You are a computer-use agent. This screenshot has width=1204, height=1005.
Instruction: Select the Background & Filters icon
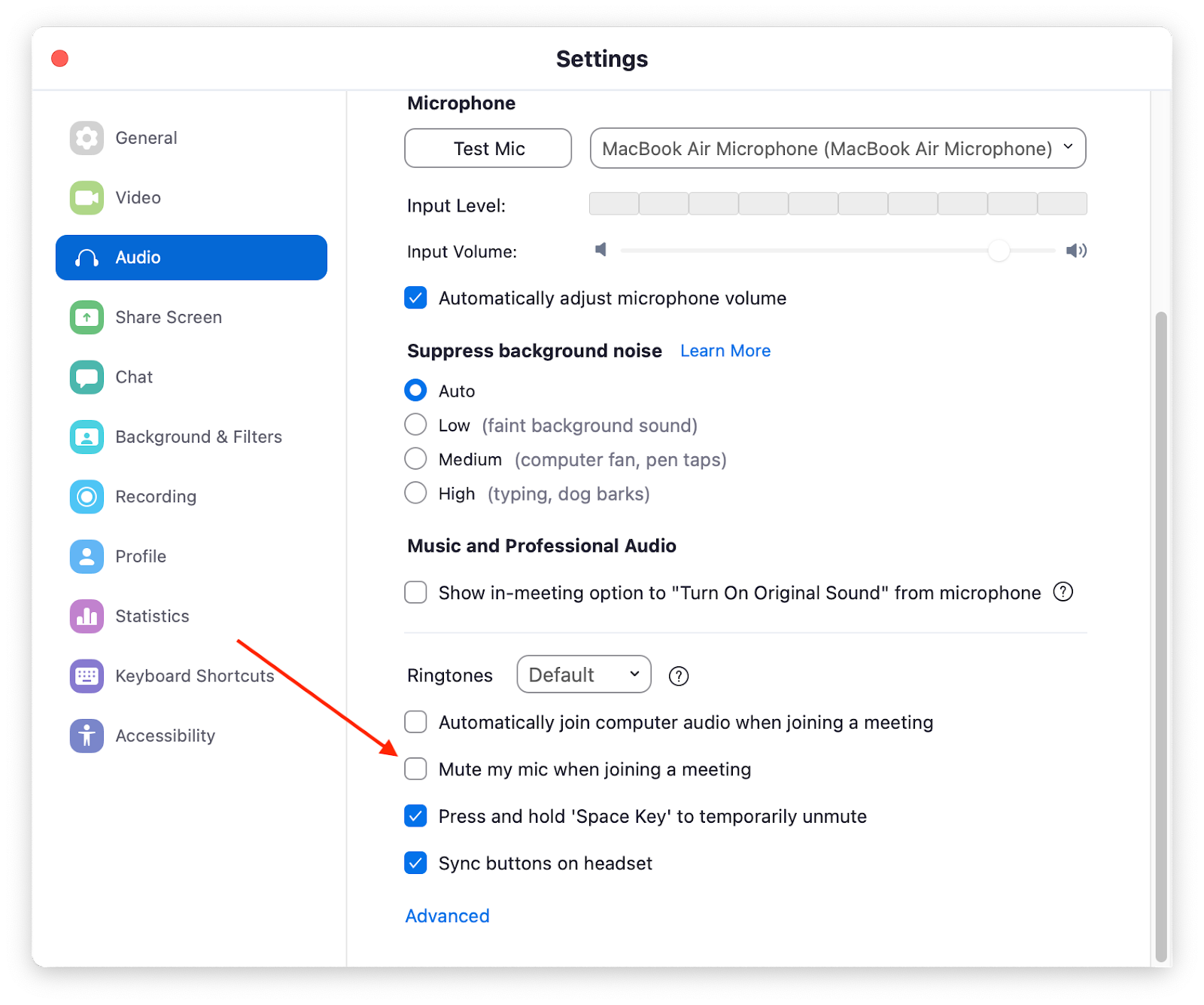(x=87, y=437)
